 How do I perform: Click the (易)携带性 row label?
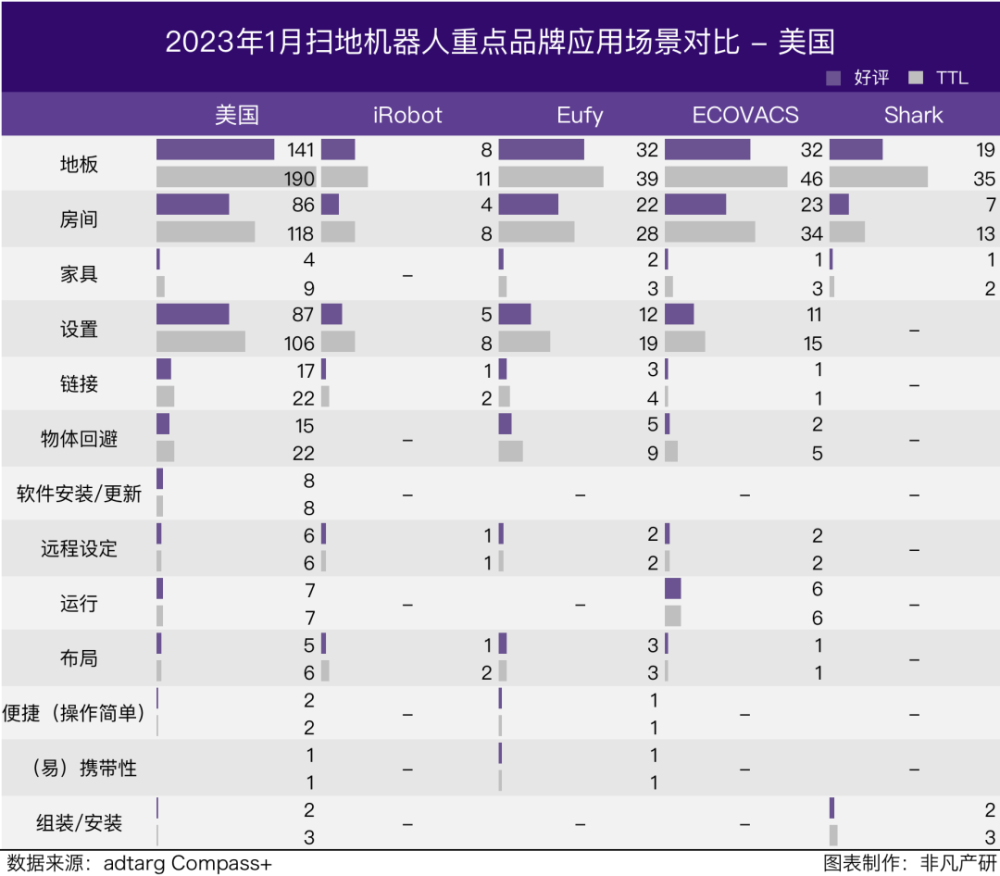tap(84, 768)
